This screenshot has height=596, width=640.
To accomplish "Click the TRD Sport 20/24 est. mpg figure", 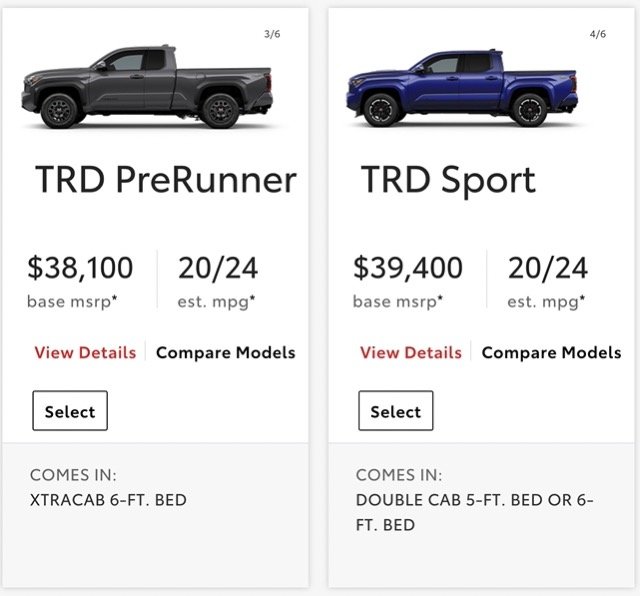I will pos(547,268).
